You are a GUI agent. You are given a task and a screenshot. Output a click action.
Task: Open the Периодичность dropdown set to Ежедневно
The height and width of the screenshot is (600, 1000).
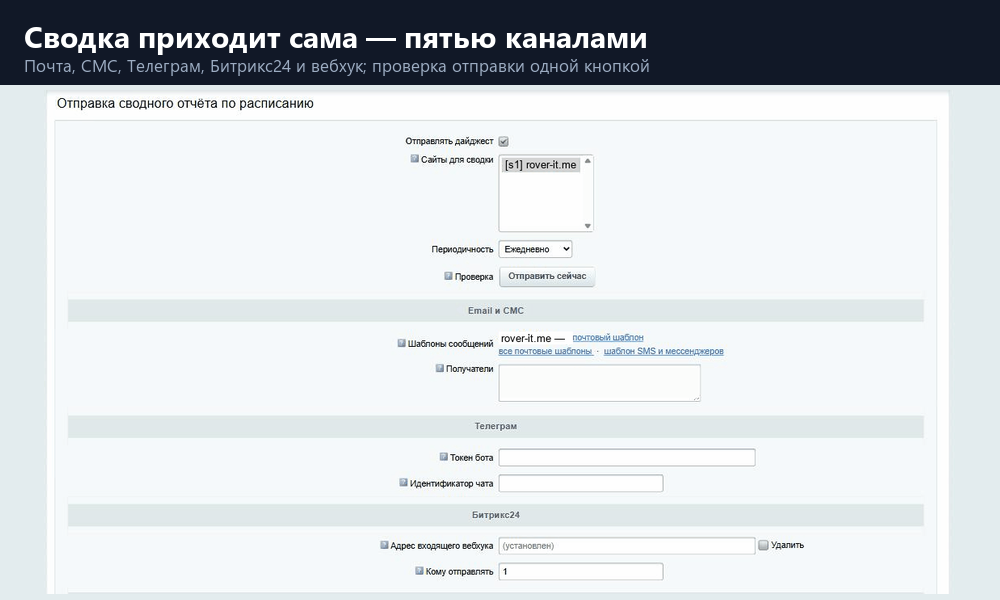(x=535, y=249)
